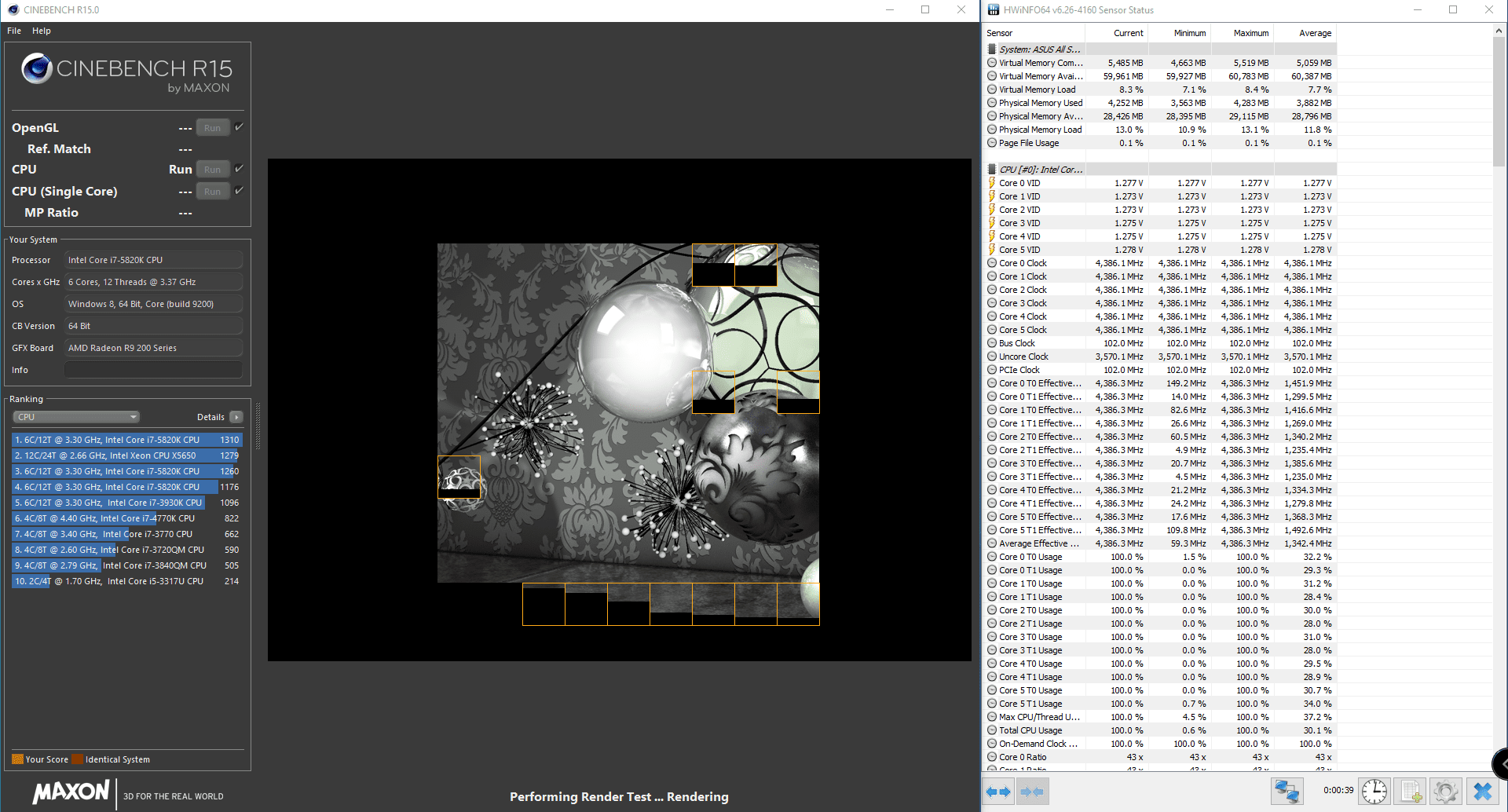Viewport: 1508px width, 812px height.
Task: Click the Core 0 VID voltage icon
Action: (x=992, y=183)
